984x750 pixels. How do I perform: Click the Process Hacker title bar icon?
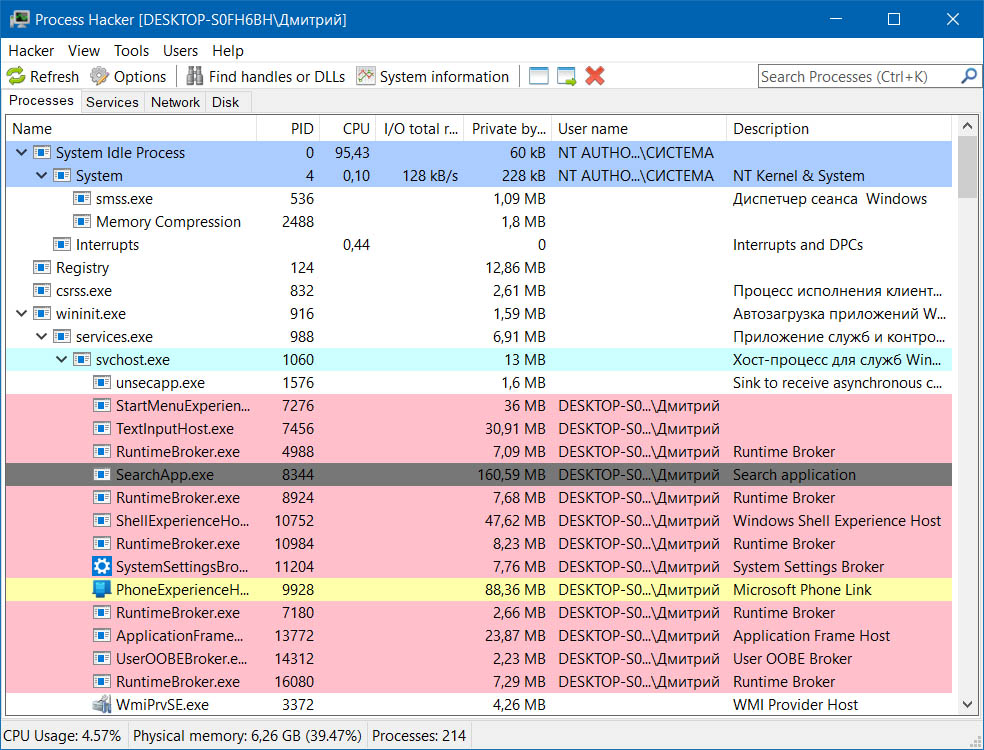point(18,19)
